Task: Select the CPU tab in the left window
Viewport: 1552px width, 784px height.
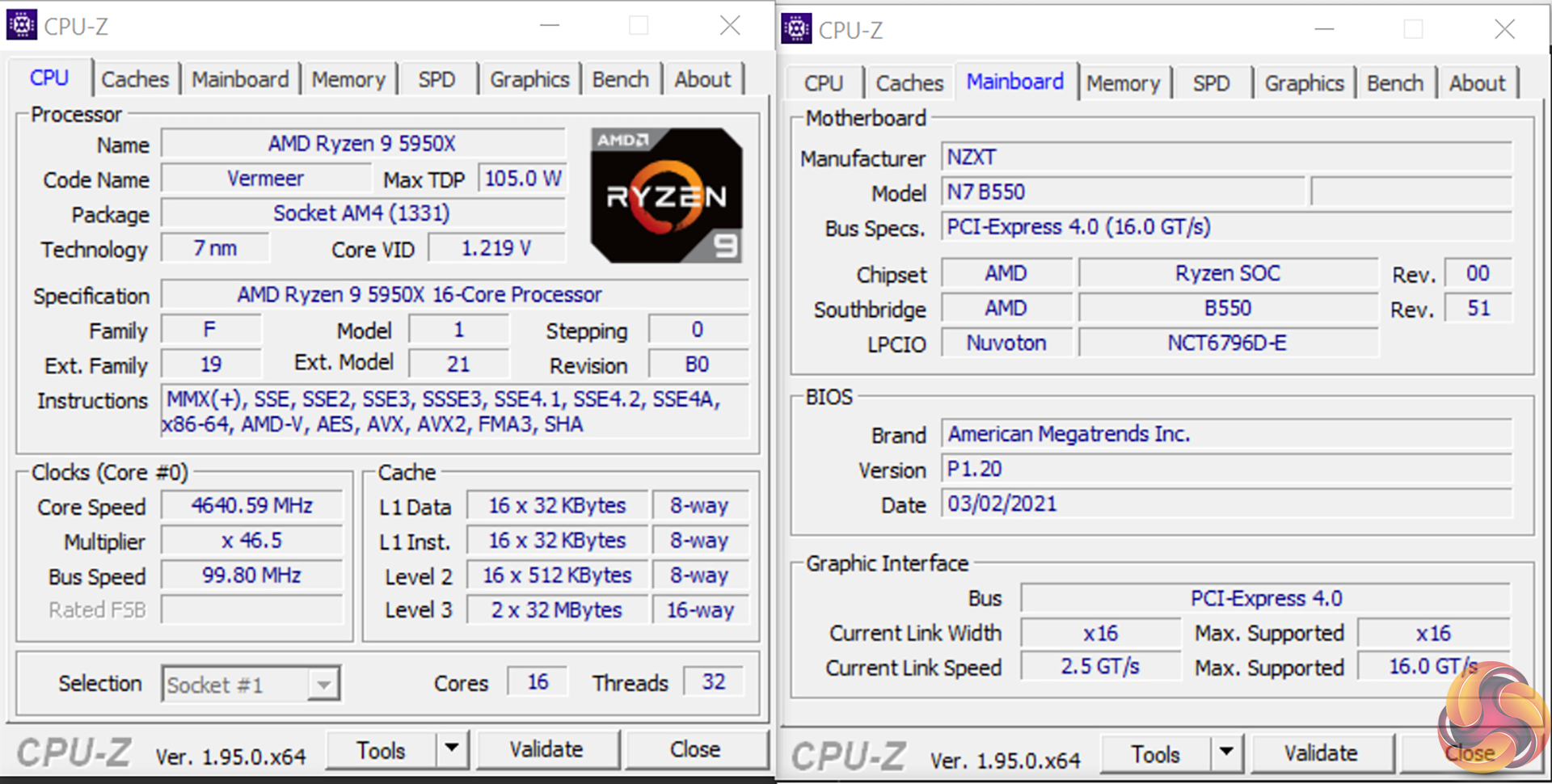Action: tap(49, 78)
